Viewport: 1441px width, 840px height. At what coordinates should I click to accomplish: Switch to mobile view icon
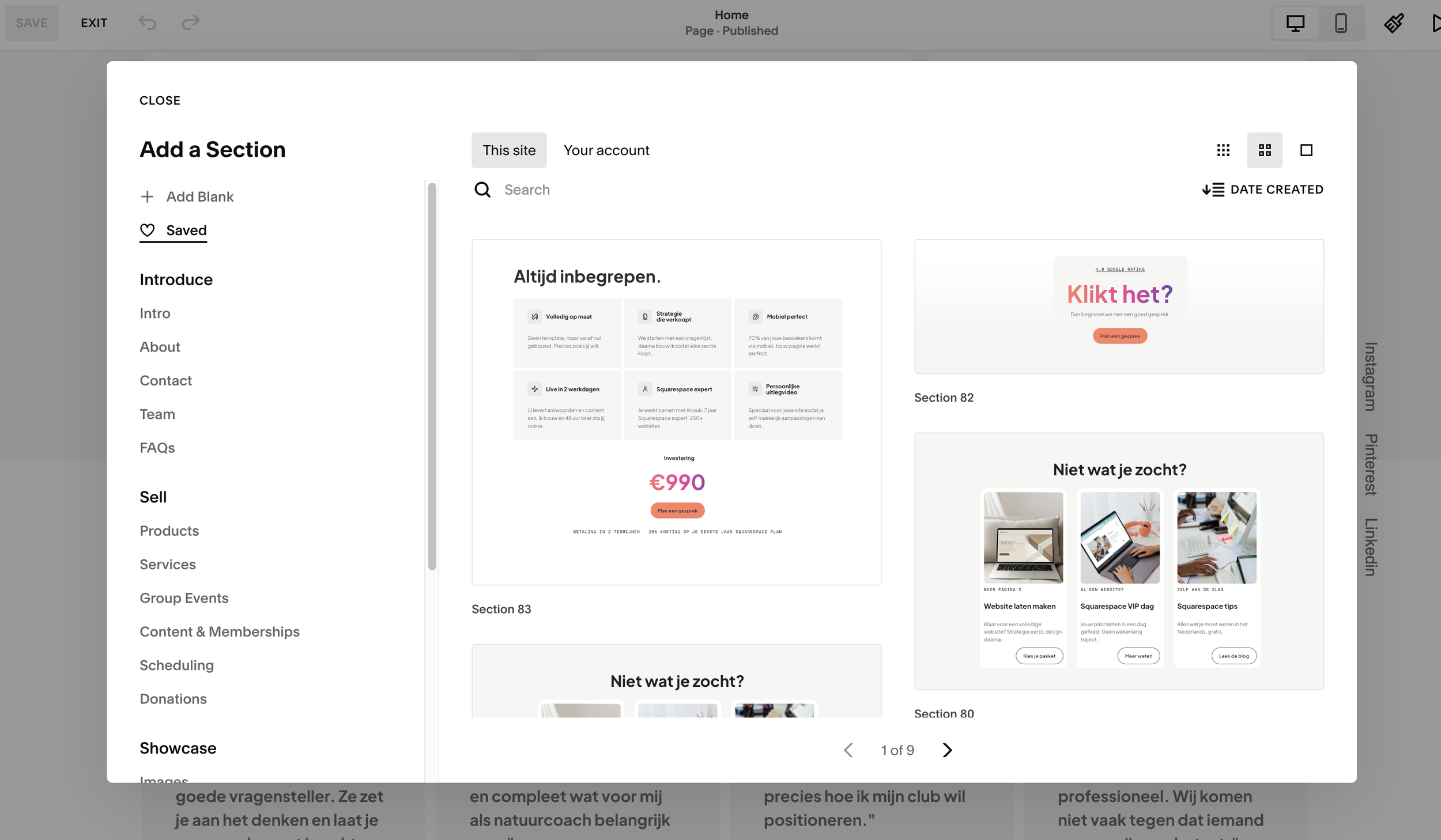point(1341,24)
